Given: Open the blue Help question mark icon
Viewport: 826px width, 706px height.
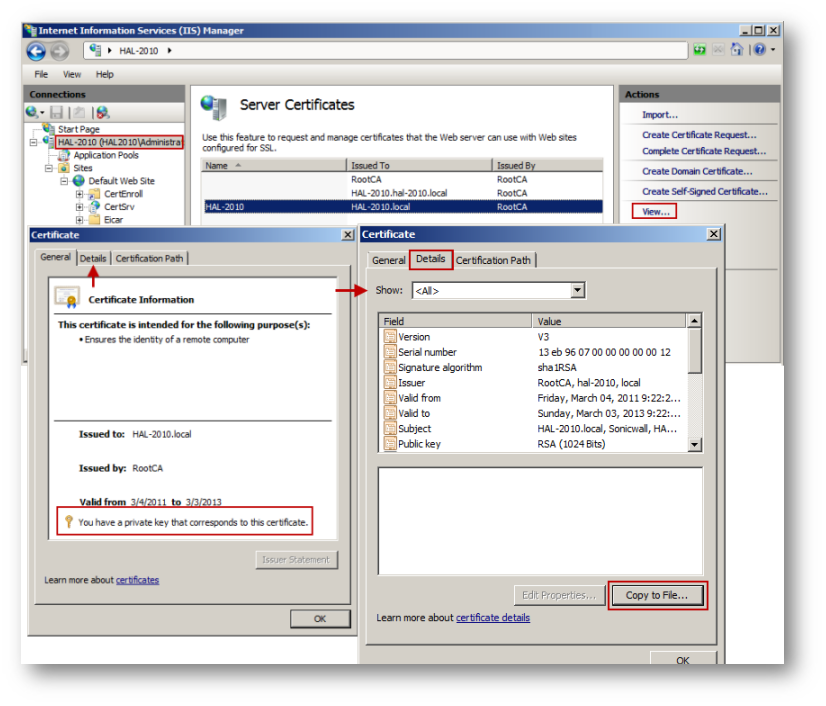Looking at the screenshot, I should [x=759, y=50].
